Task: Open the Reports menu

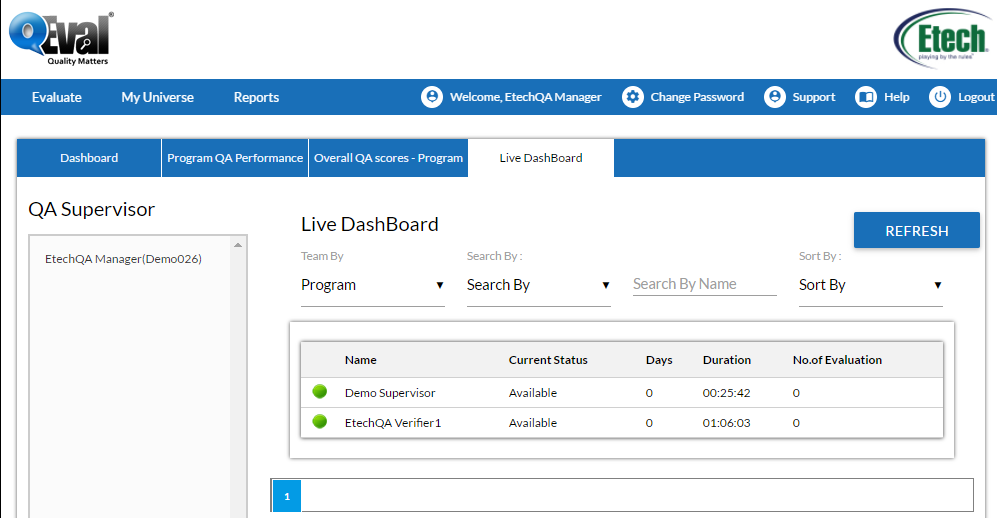Action: point(256,97)
